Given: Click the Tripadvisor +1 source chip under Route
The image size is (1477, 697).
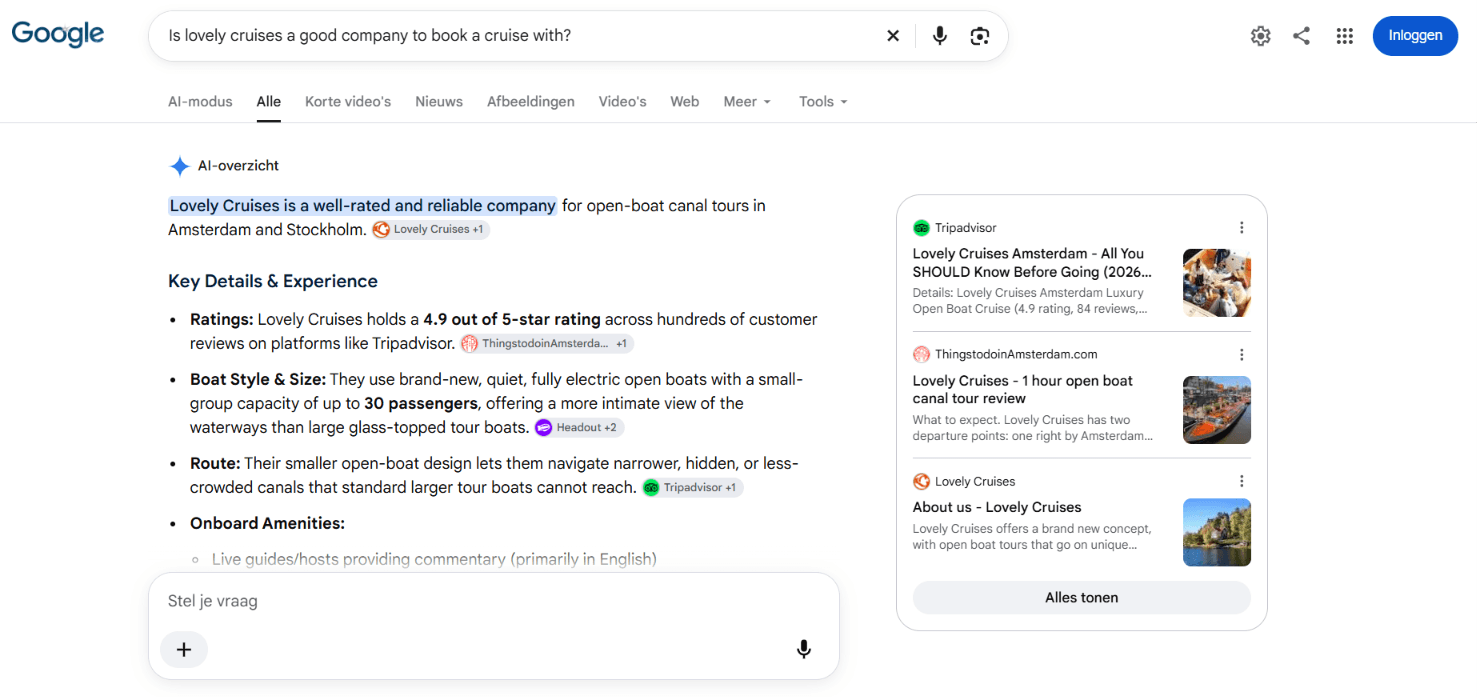Looking at the screenshot, I should click(x=692, y=488).
